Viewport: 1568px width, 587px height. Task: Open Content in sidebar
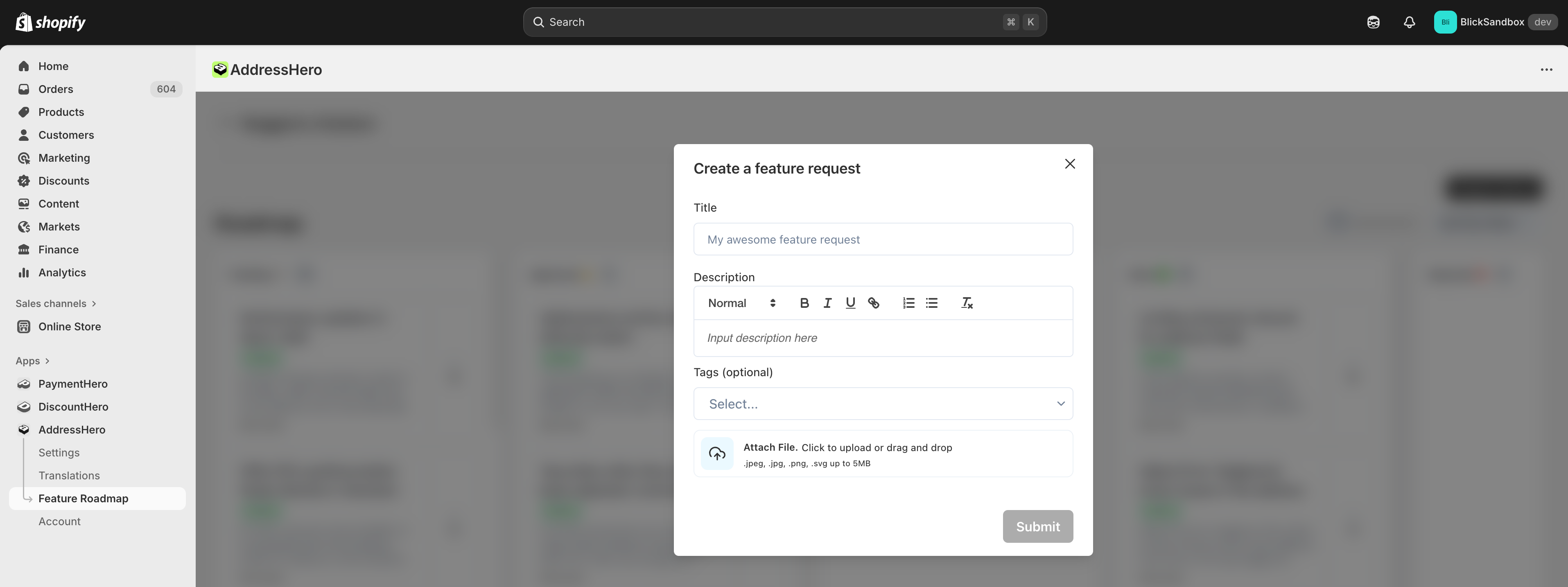point(97,203)
